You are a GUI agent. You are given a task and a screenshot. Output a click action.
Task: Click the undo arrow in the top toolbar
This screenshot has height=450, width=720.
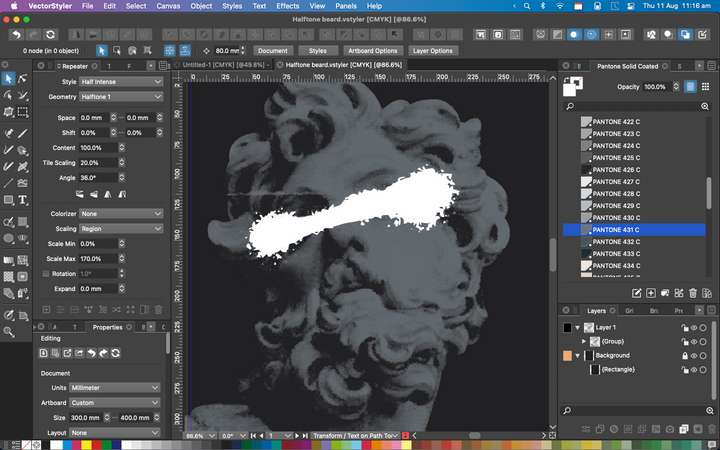click(17, 34)
